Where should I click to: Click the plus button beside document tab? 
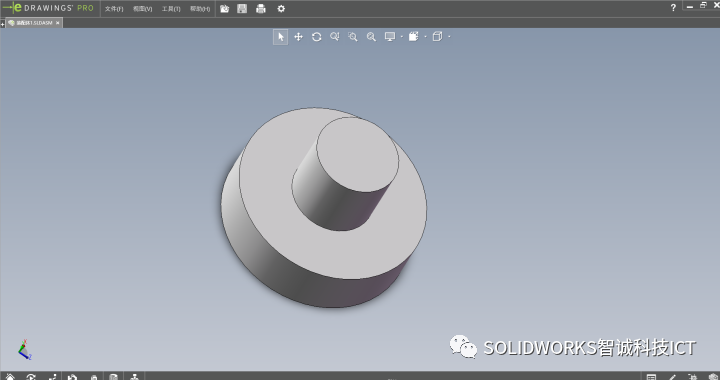pos(2,23)
